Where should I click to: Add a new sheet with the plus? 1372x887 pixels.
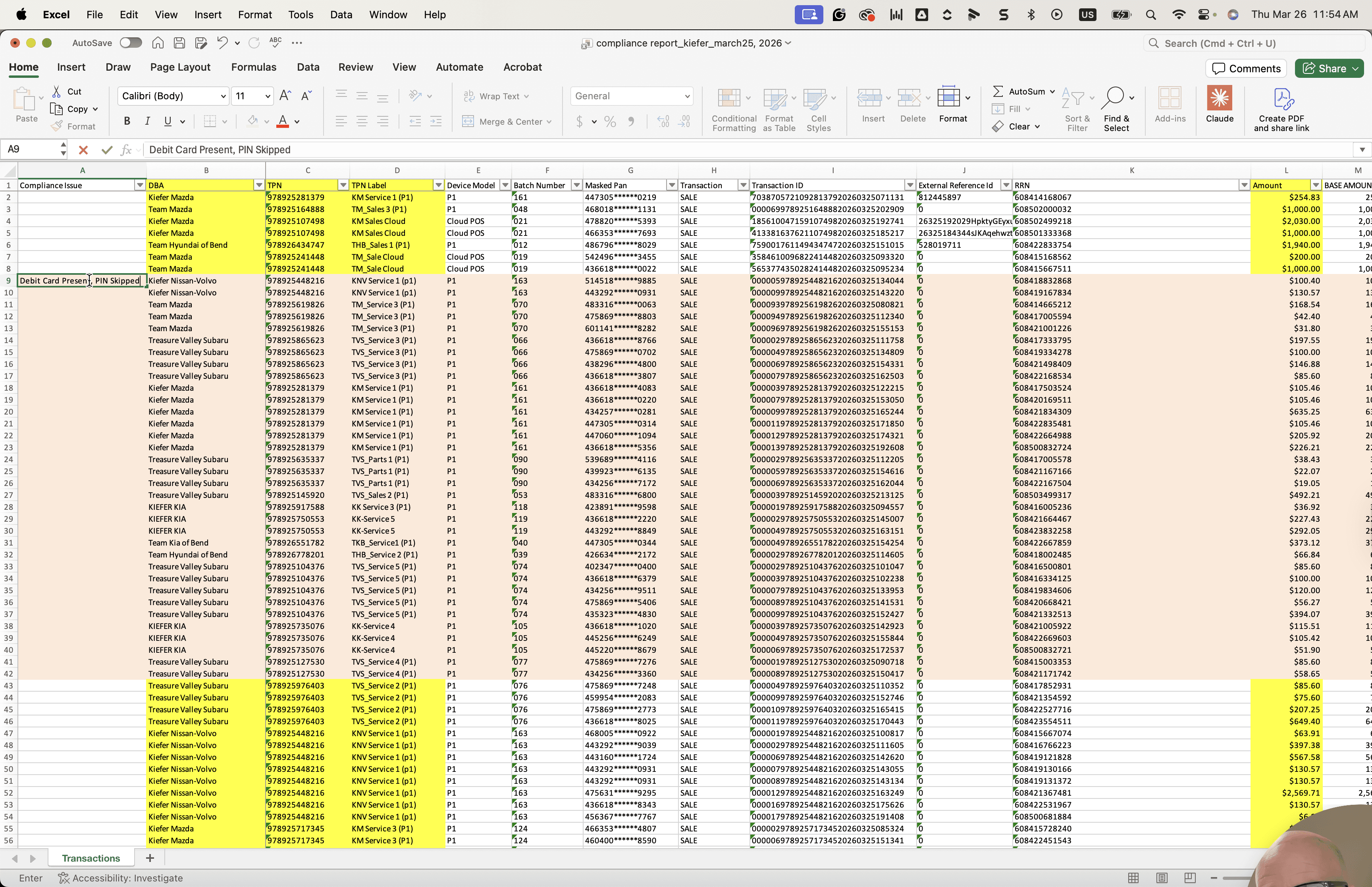tap(150, 858)
